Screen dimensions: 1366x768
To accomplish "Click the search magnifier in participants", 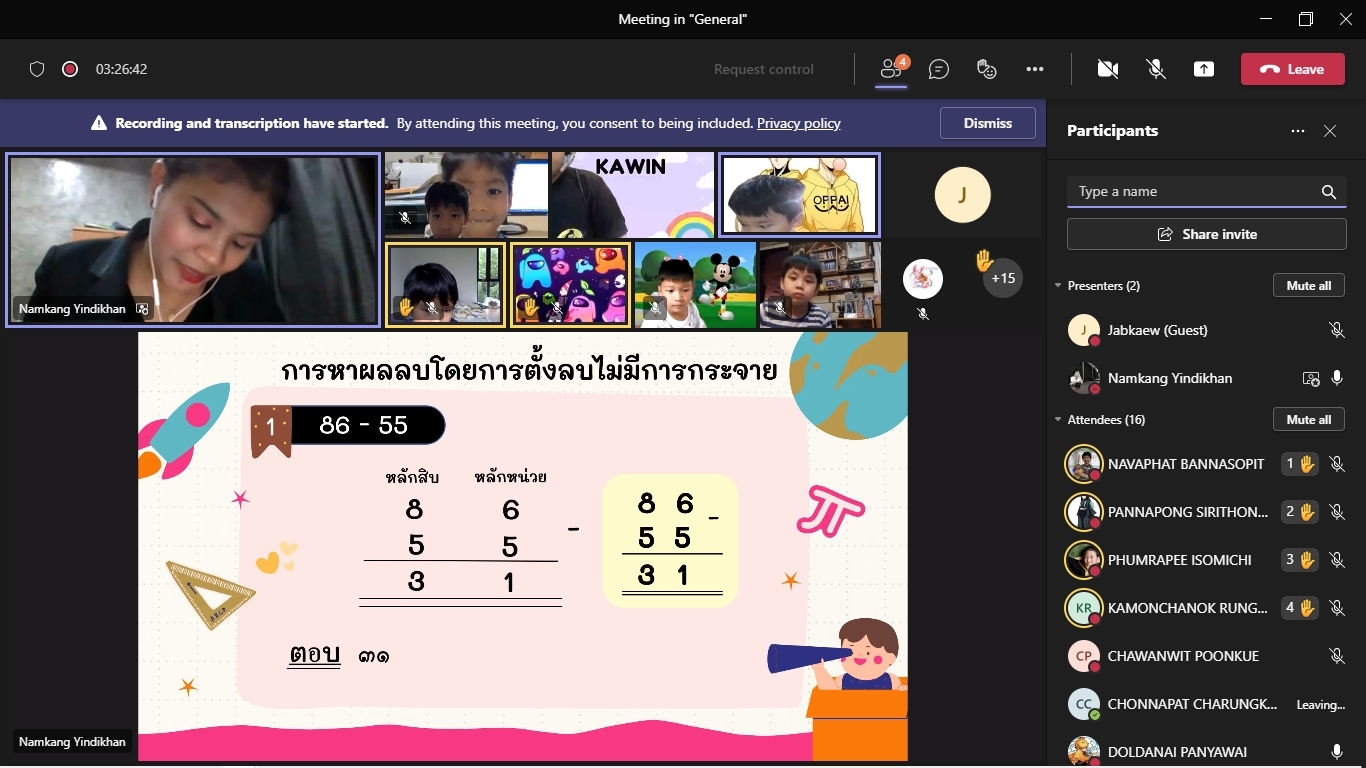I will pyautogui.click(x=1329, y=192).
